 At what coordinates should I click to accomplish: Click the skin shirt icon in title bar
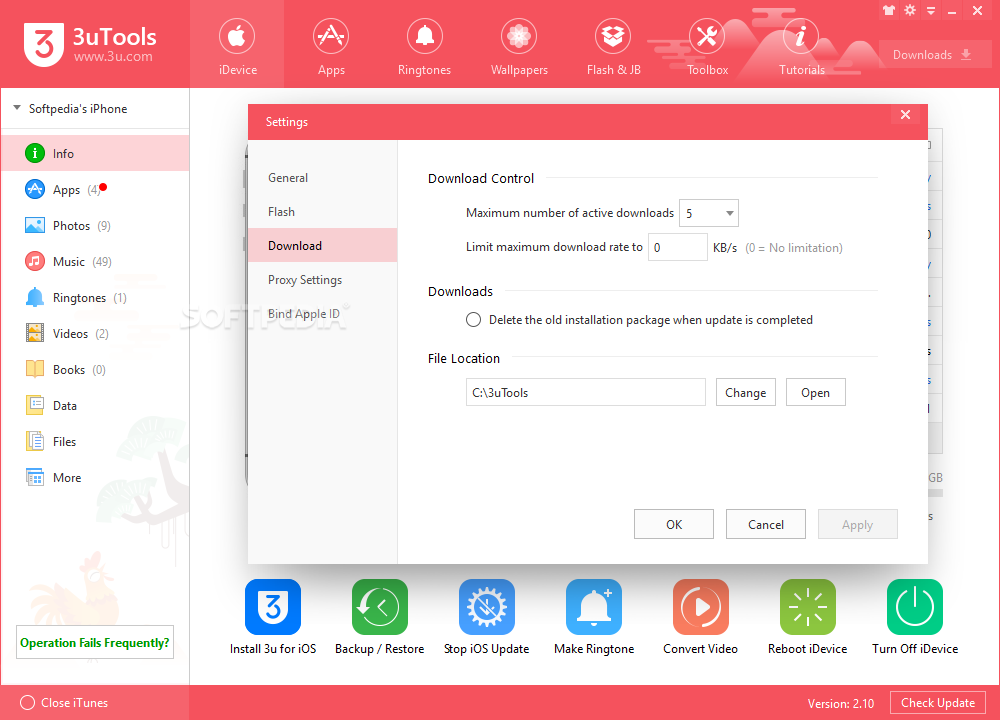(x=889, y=10)
